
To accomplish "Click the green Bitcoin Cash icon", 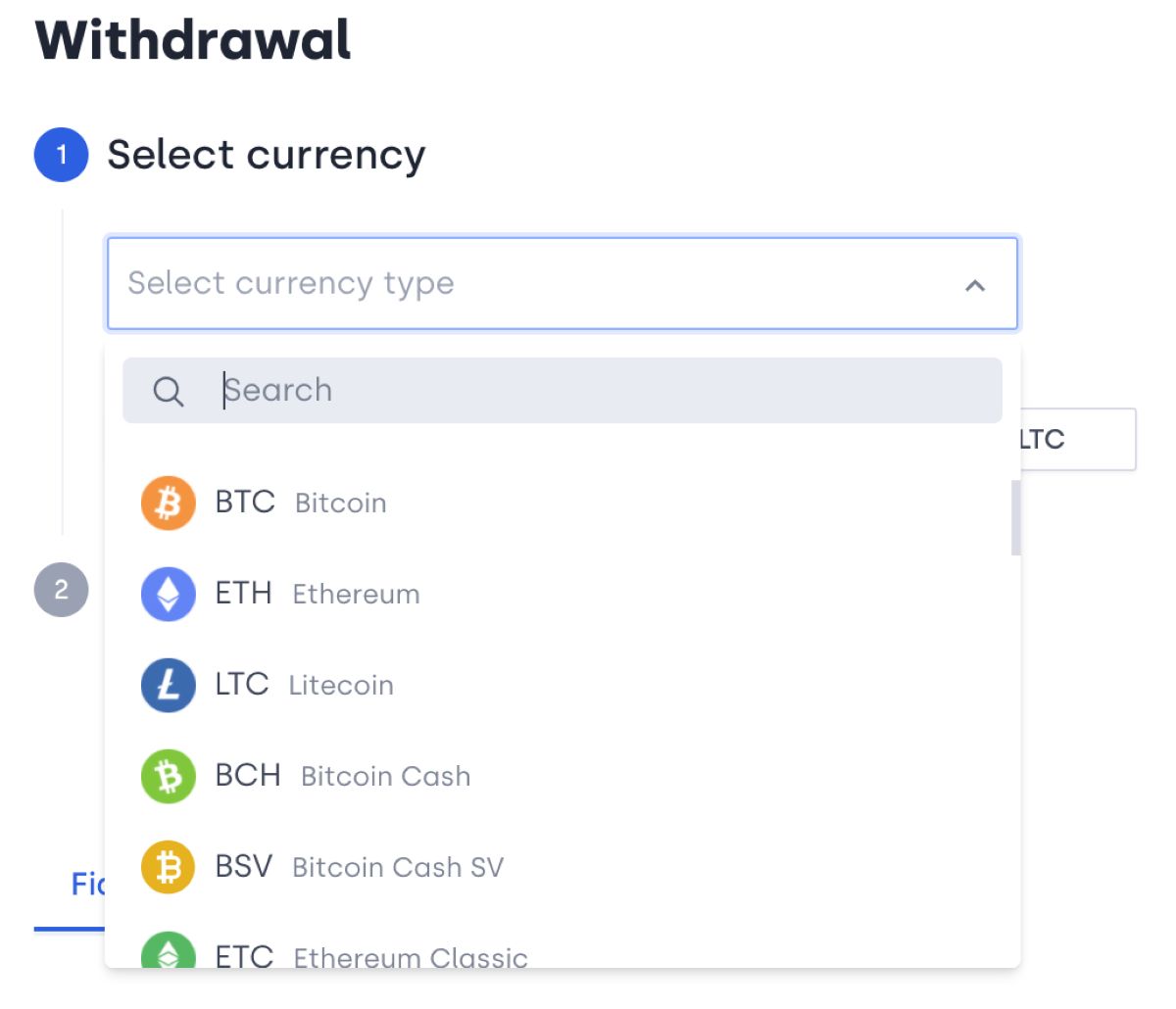I will [x=169, y=776].
